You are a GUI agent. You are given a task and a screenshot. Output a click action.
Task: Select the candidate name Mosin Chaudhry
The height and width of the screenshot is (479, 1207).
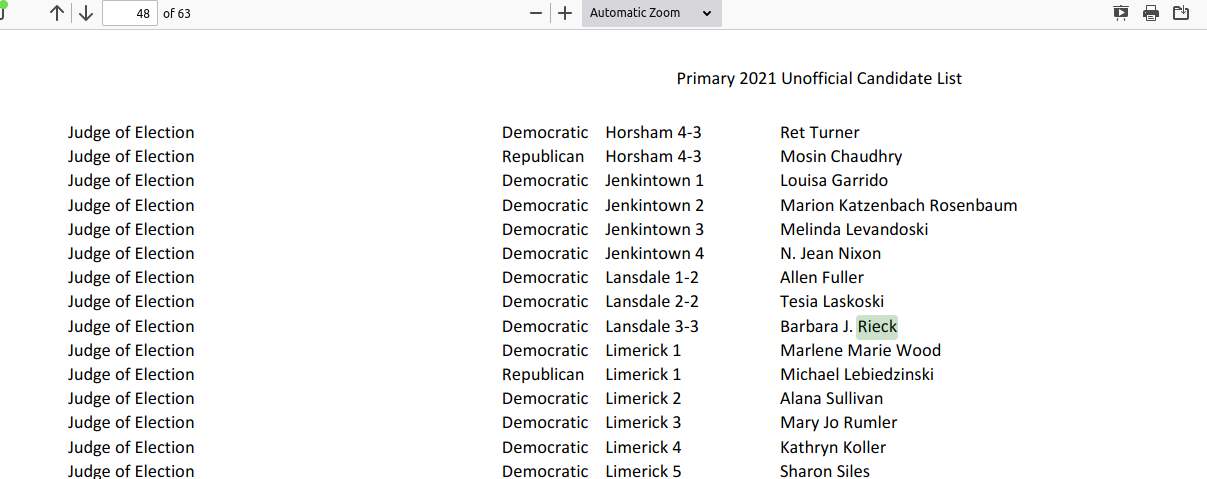click(841, 156)
